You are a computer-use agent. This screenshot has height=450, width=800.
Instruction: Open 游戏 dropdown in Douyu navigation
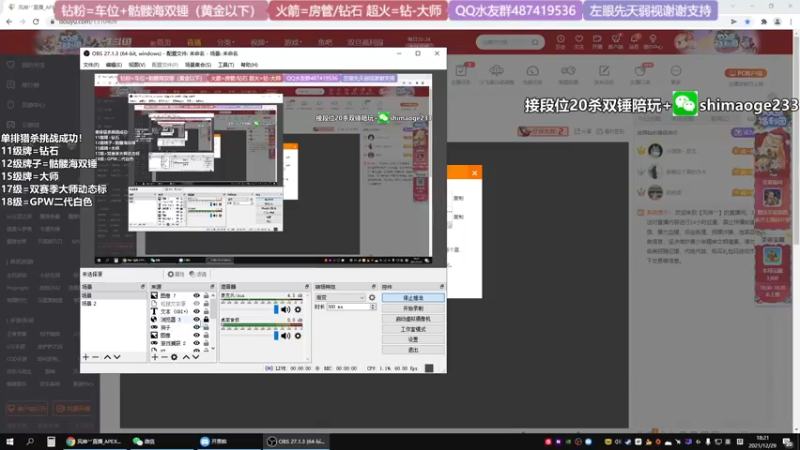tap(292, 42)
